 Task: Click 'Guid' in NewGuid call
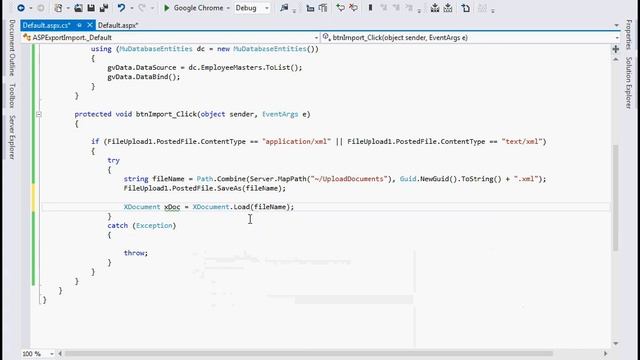click(x=408, y=179)
